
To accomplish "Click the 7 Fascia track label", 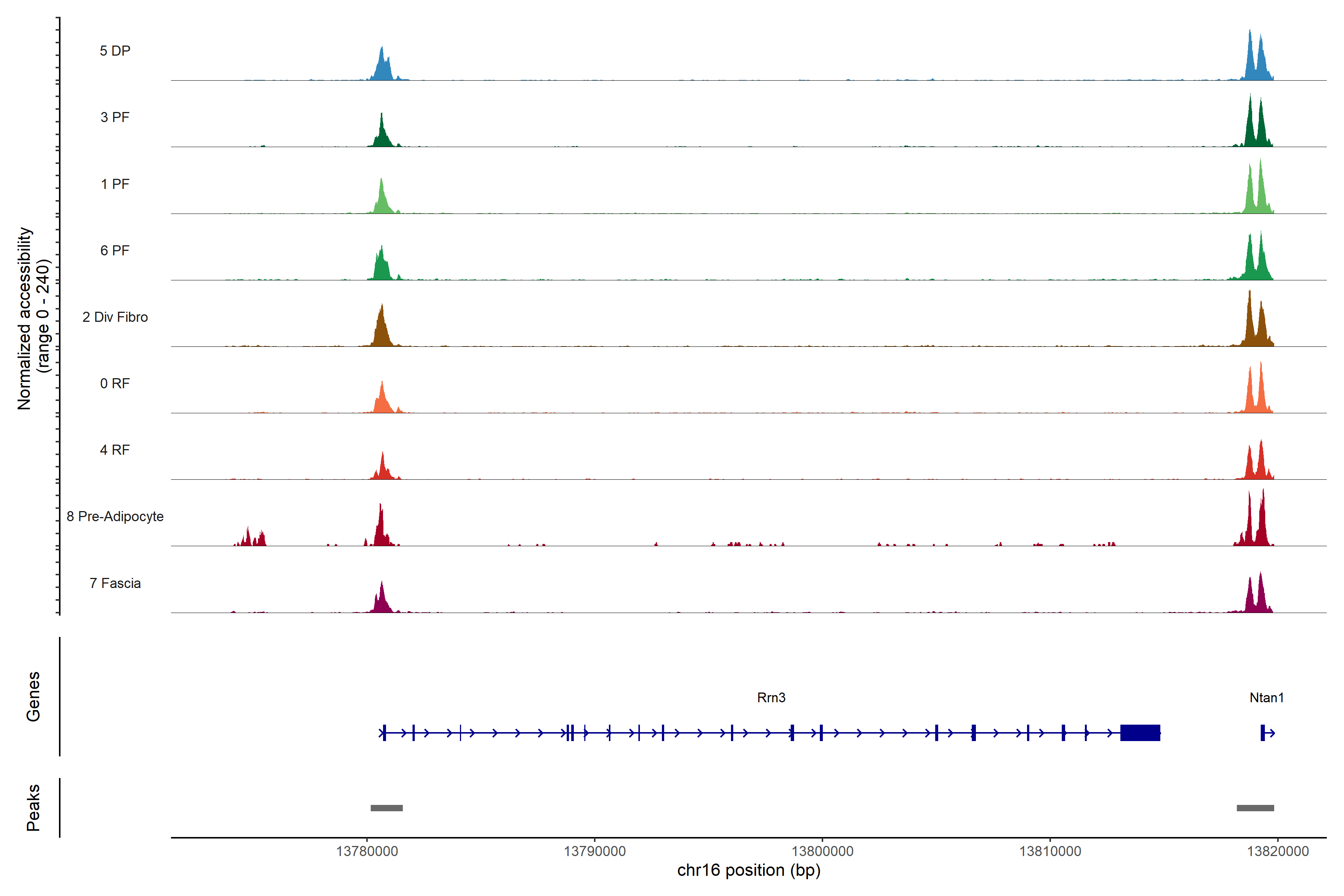I will pyautogui.click(x=115, y=583).
